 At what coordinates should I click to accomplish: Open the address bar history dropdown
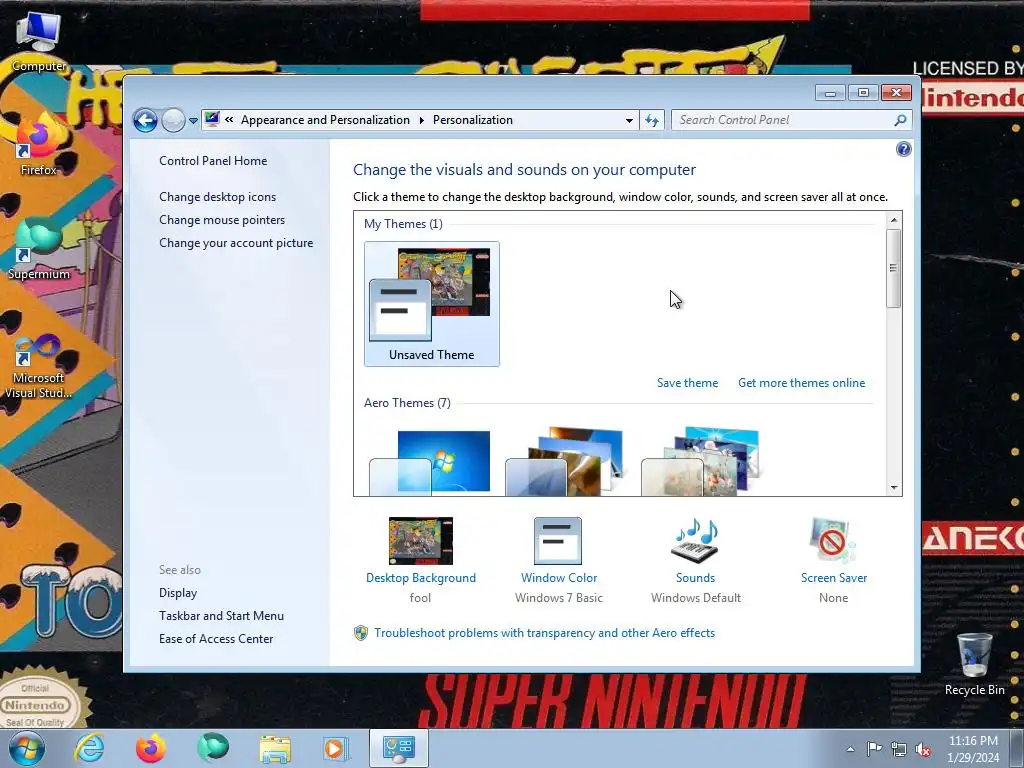629,120
